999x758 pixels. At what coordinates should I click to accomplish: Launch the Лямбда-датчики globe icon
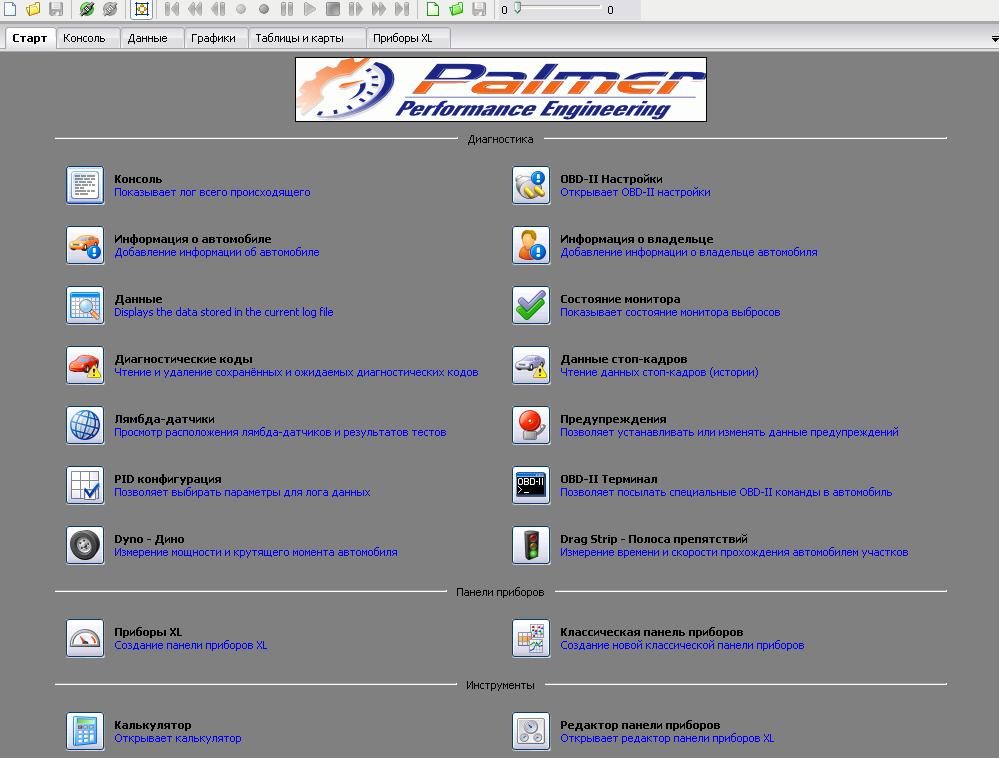click(85, 425)
